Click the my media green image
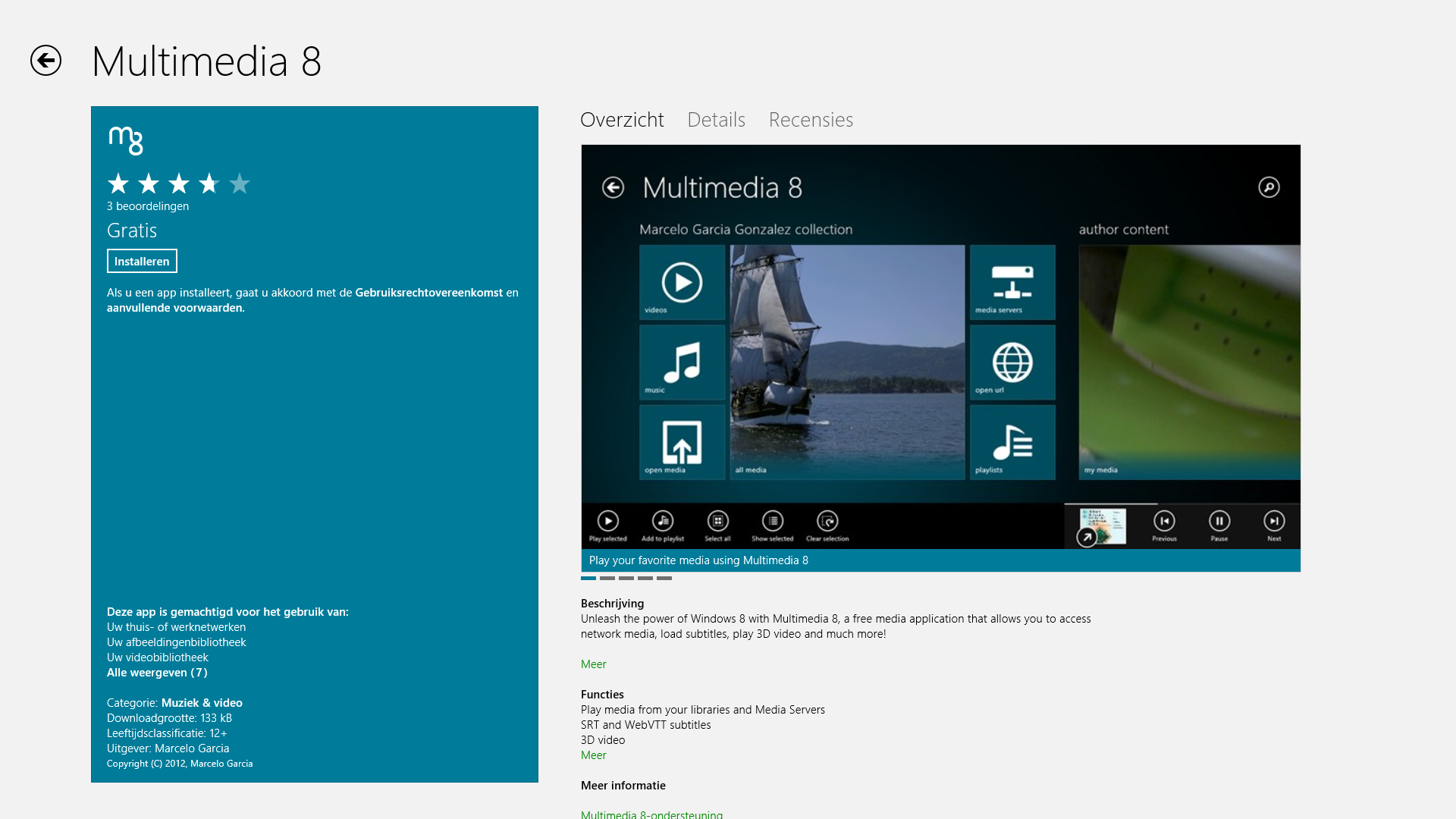 click(1189, 362)
